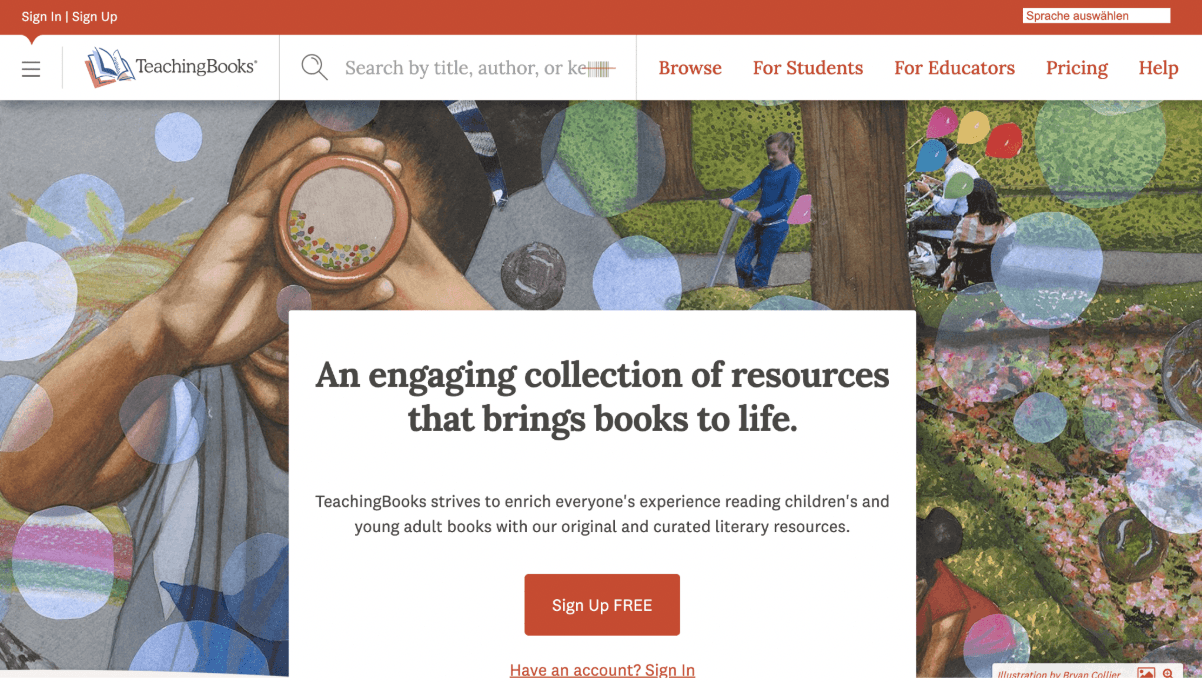Viewport: 1202px width, 682px height.
Task: Click the search input field
Action: click(x=470, y=66)
